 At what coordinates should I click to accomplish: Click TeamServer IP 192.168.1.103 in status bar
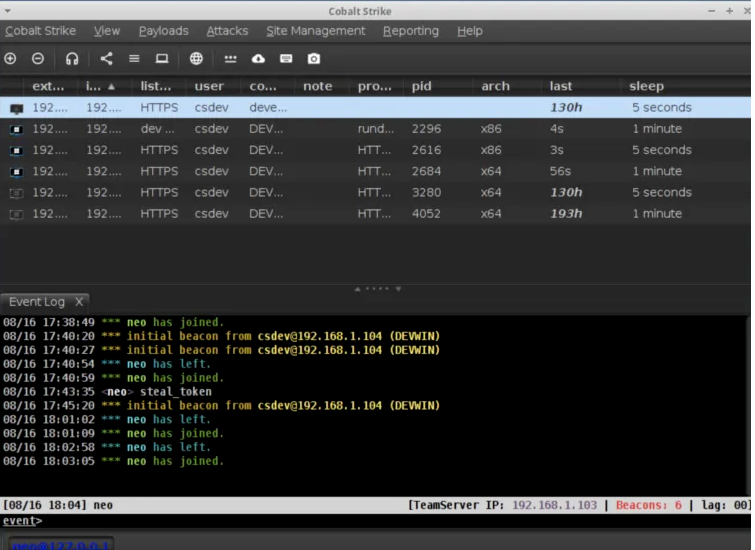[x=554, y=505]
